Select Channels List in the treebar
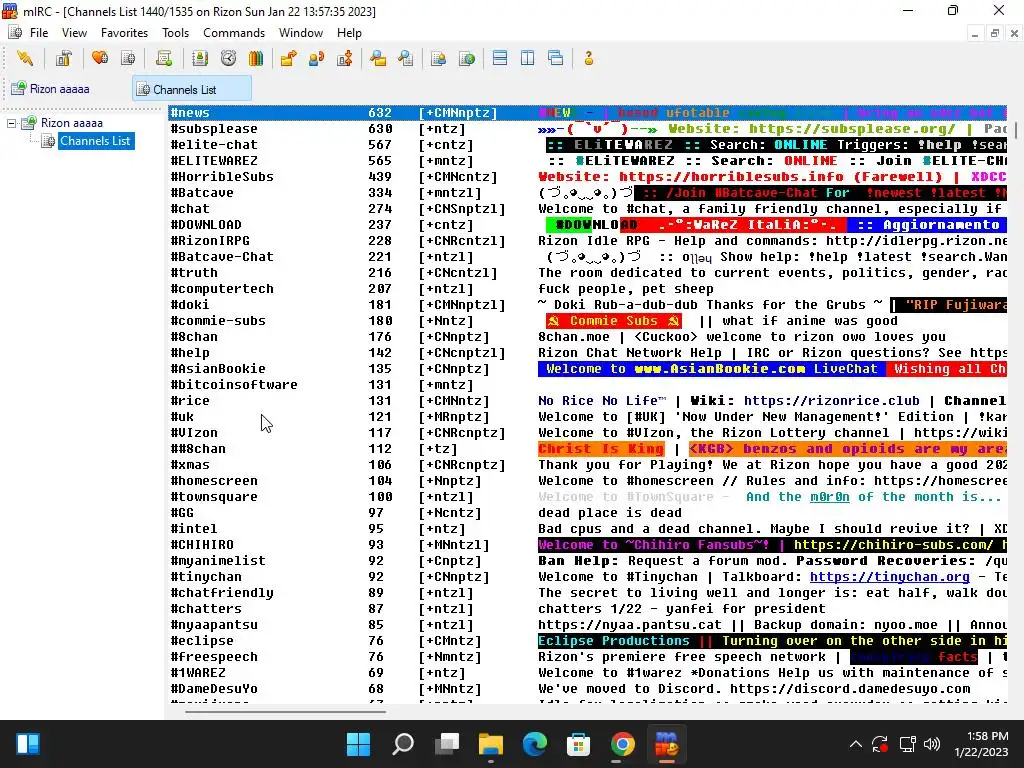 [95, 141]
